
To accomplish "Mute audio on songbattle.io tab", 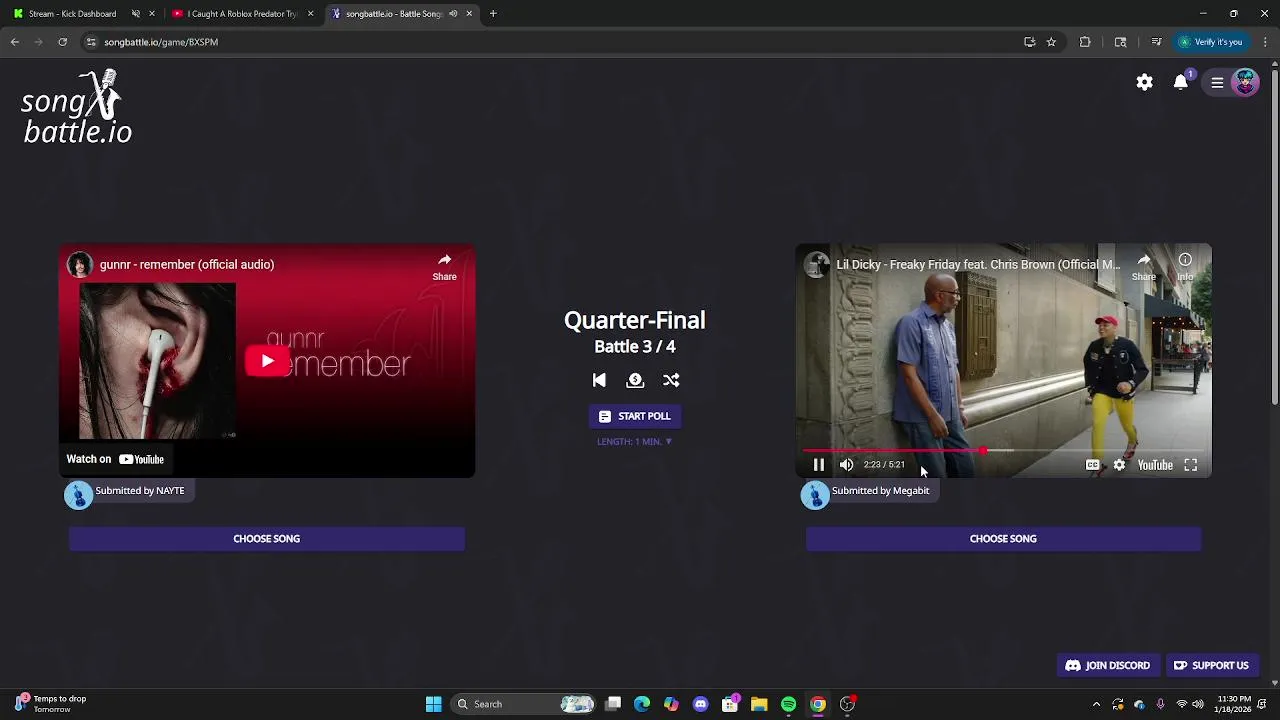I will [453, 14].
